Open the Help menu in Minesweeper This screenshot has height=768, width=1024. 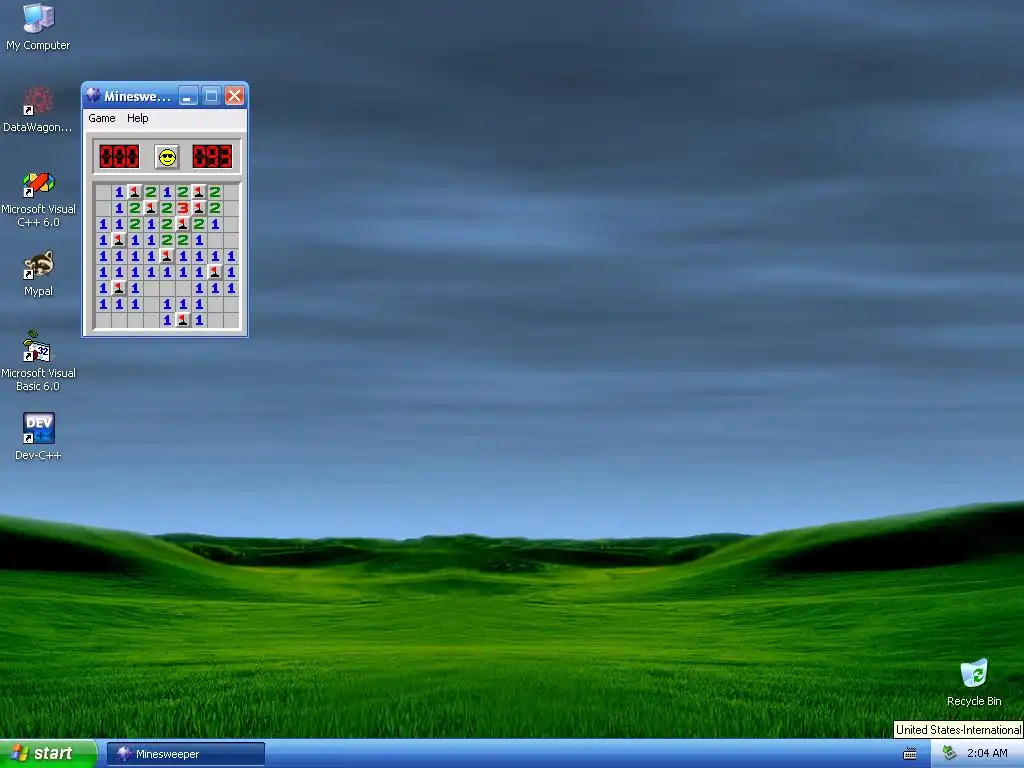coord(138,118)
